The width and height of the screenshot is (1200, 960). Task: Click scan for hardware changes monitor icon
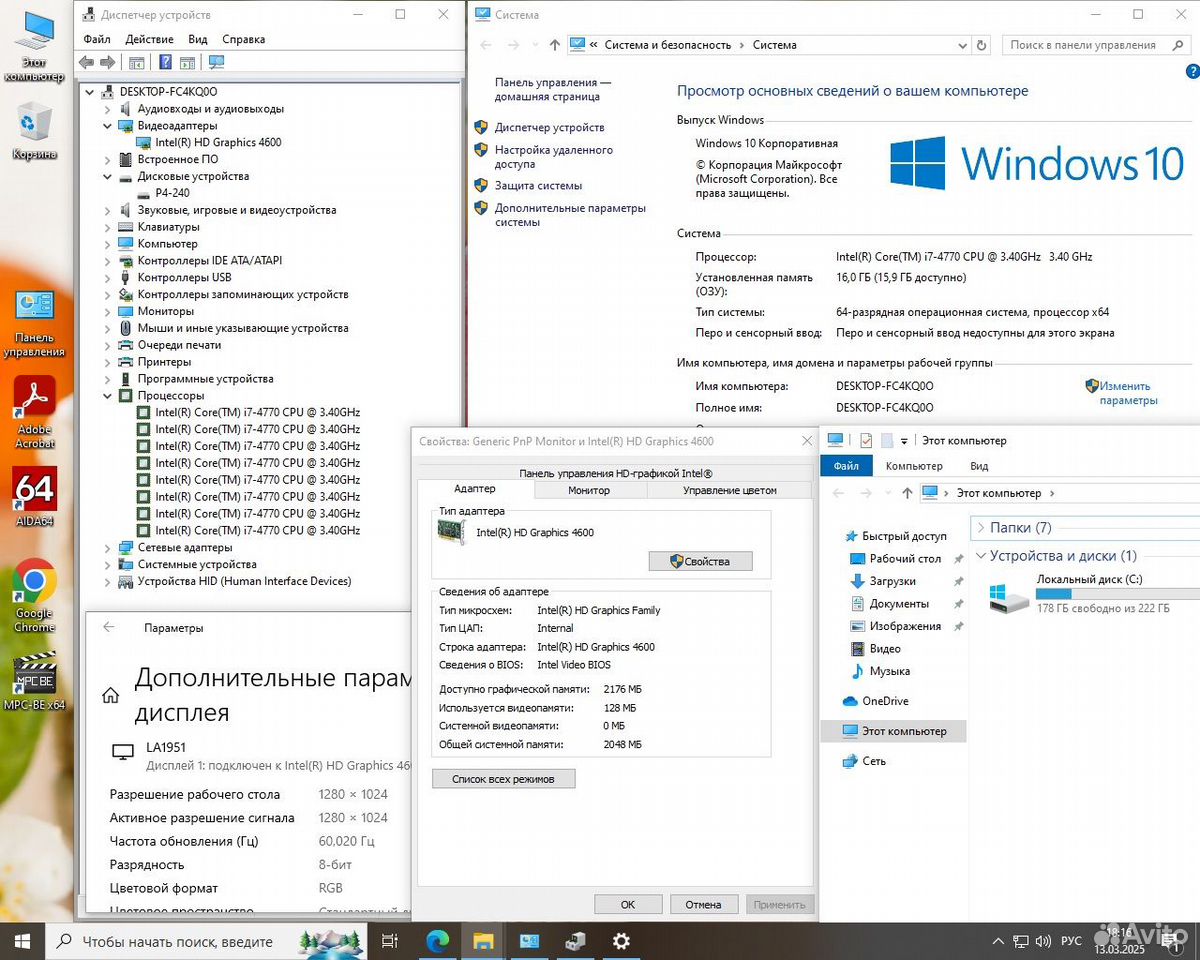click(x=217, y=62)
